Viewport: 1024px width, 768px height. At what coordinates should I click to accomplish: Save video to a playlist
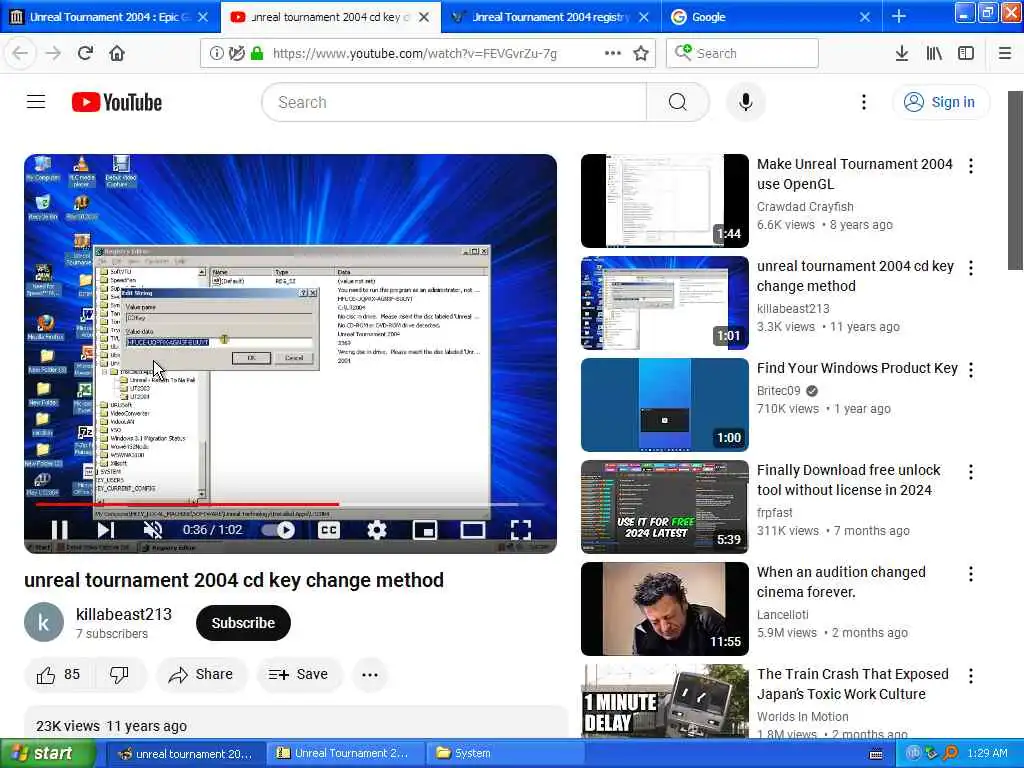pyautogui.click(x=298, y=675)
